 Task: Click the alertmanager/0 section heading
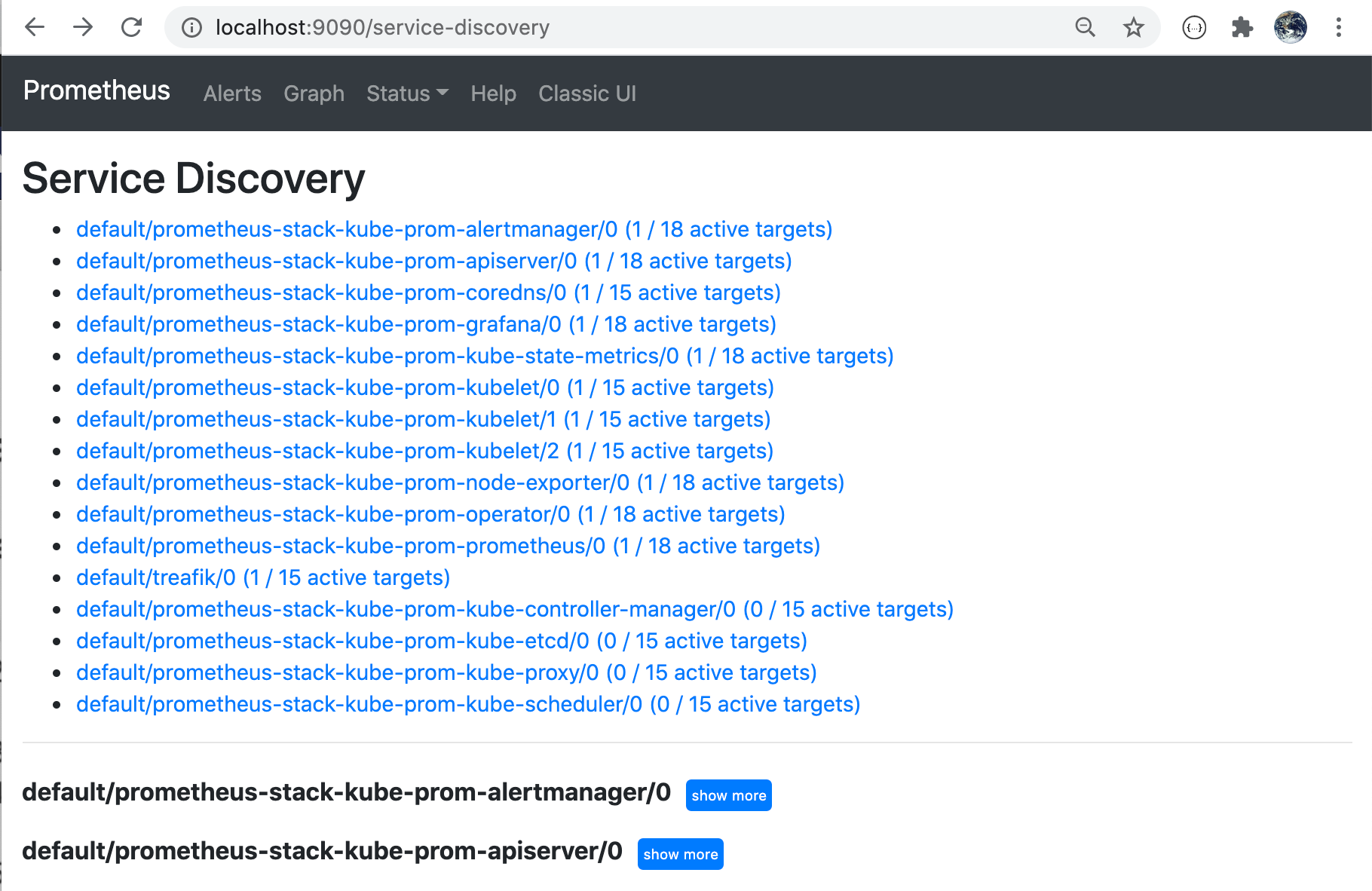[x=346, y=793]
